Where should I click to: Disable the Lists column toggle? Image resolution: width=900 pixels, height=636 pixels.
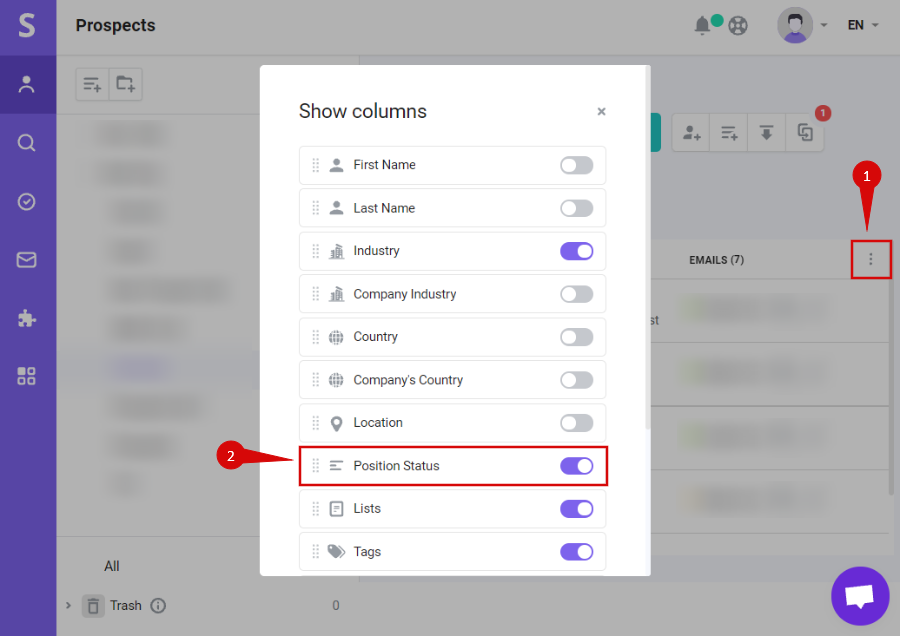576,509
